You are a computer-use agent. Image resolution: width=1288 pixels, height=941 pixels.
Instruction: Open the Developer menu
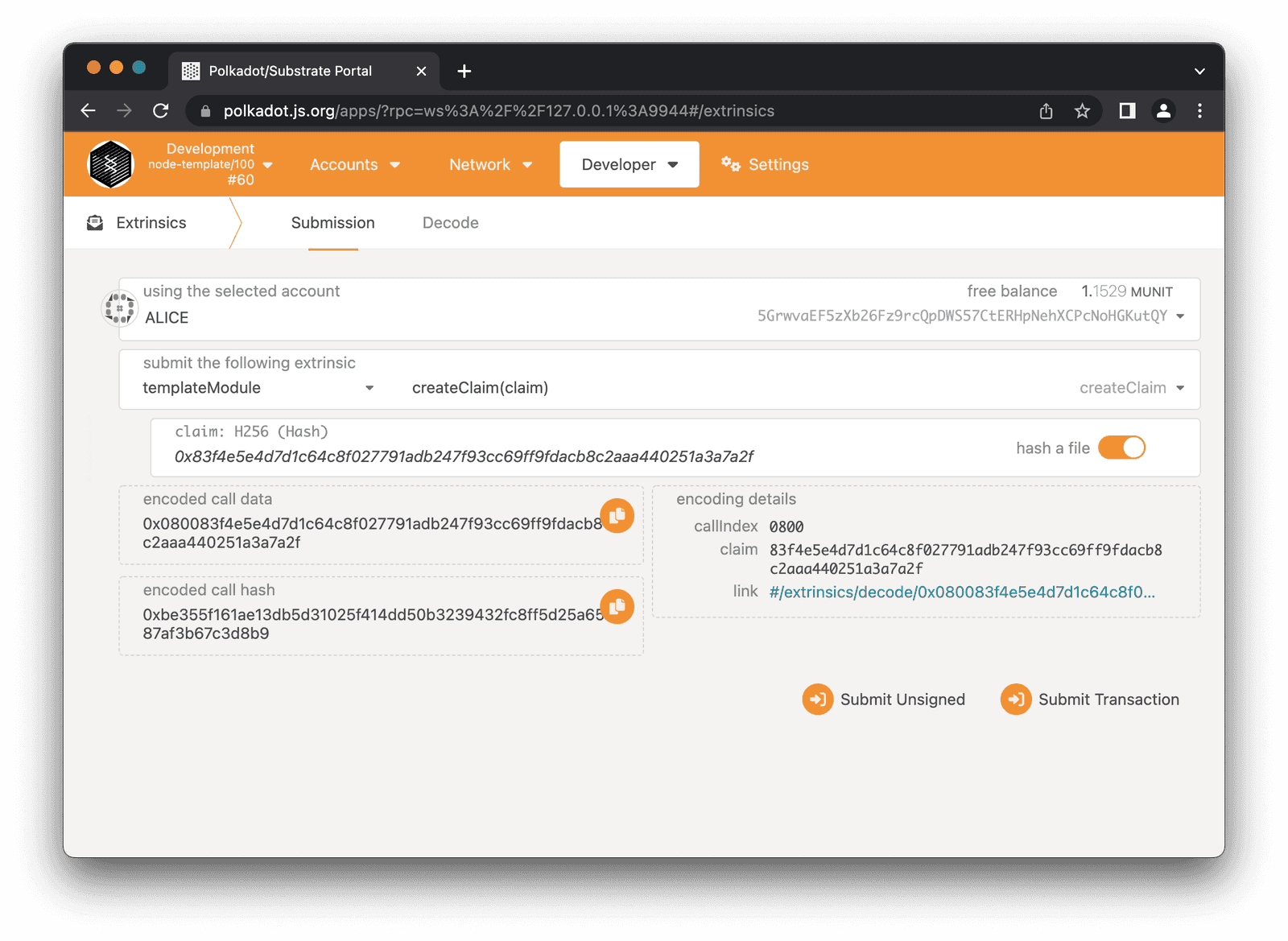(x=629, y=164)
